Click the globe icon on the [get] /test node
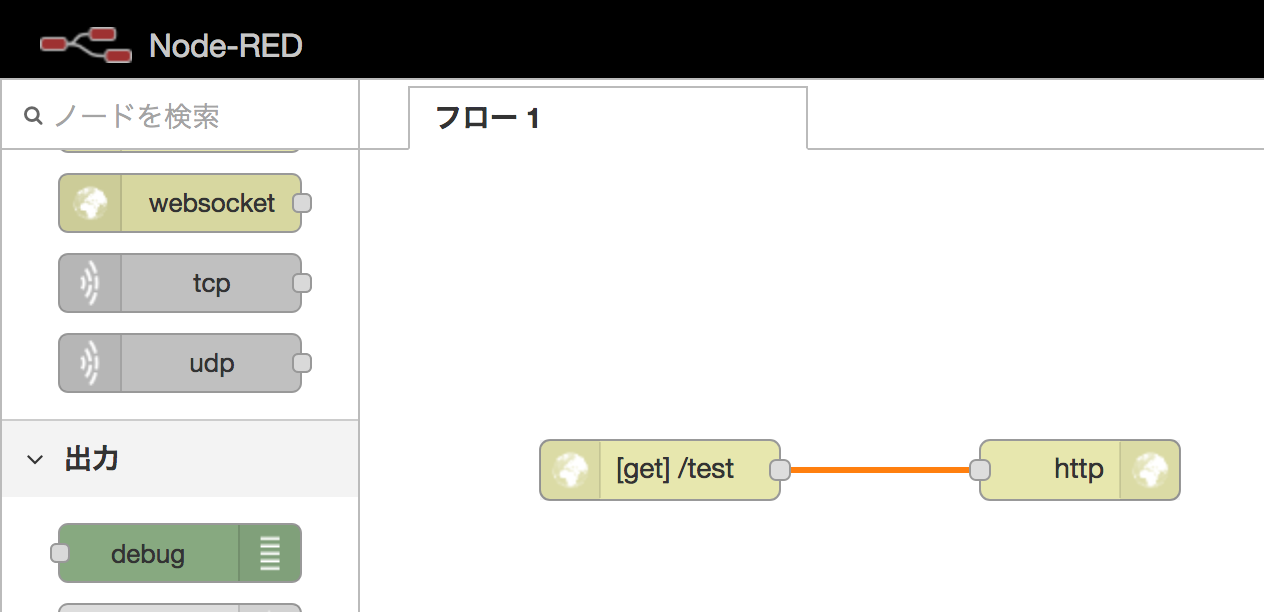Viewport: 1264px width, 612px height. point(569,469)
